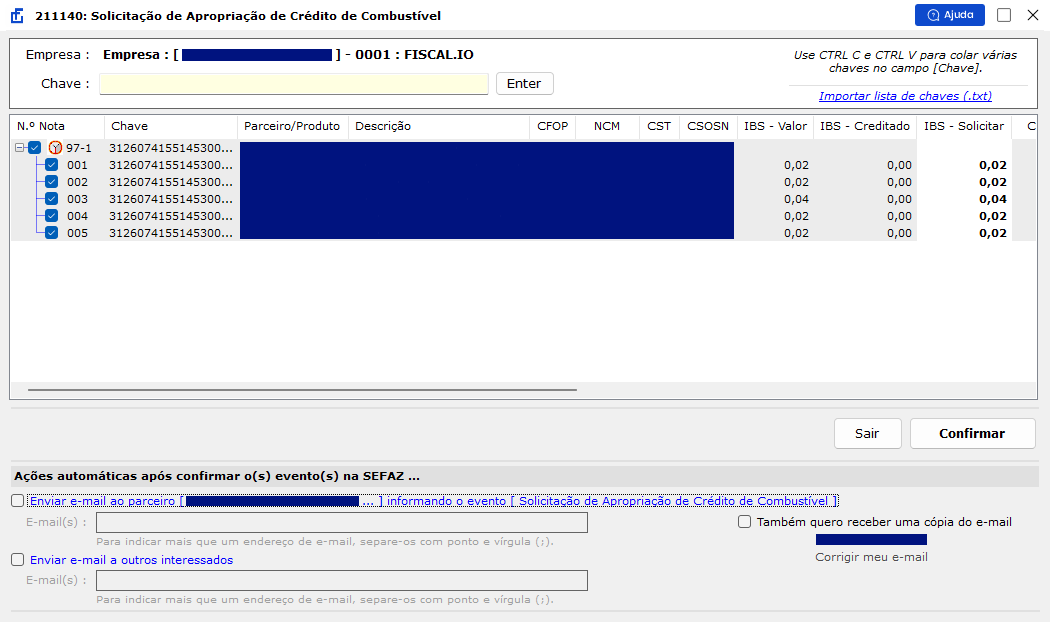Click the orange status icon beside note 97-1

tap(56, 148)
